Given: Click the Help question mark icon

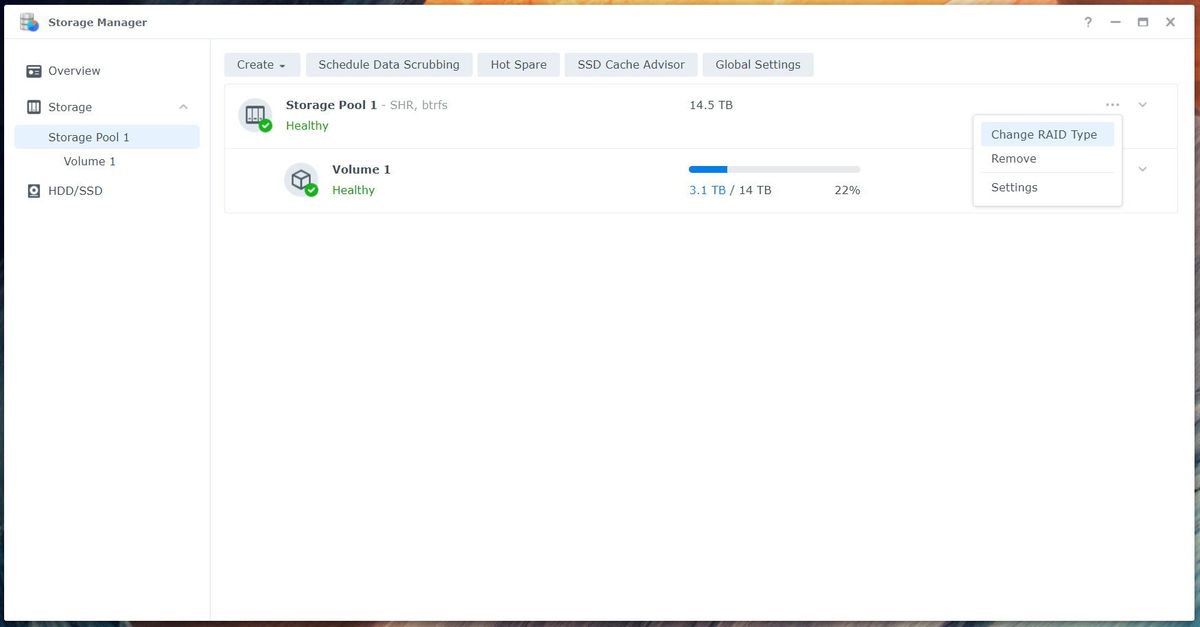Looking at the screenshot, I should [1087, 21].
